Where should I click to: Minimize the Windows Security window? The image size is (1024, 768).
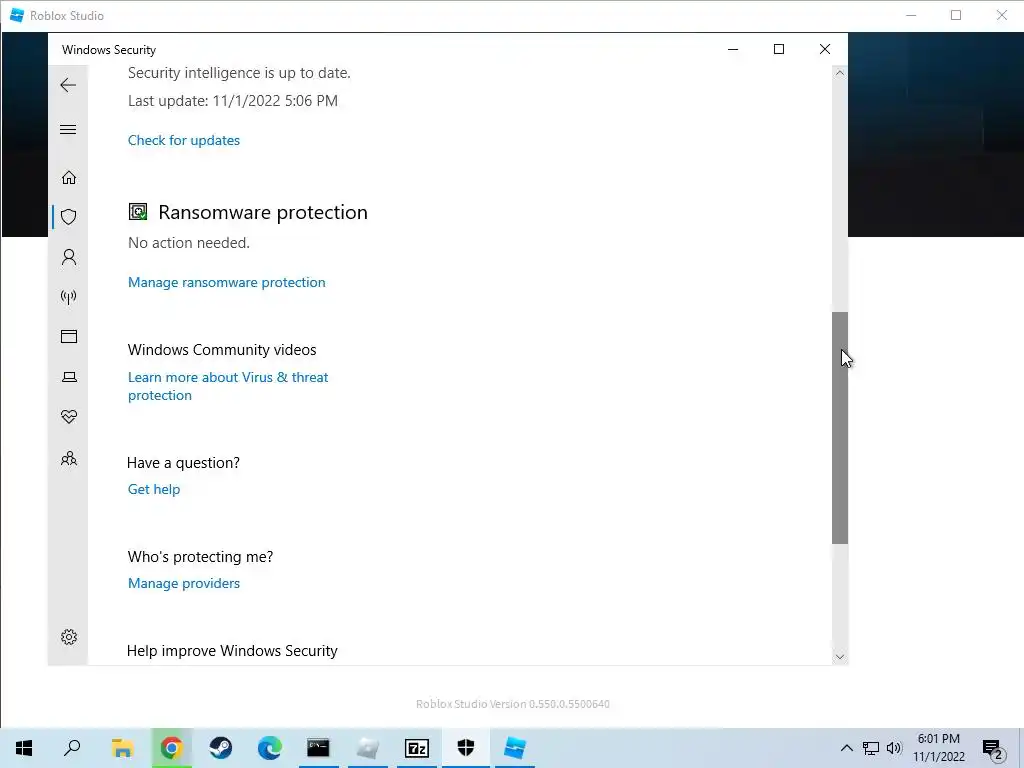click(733, 50)
